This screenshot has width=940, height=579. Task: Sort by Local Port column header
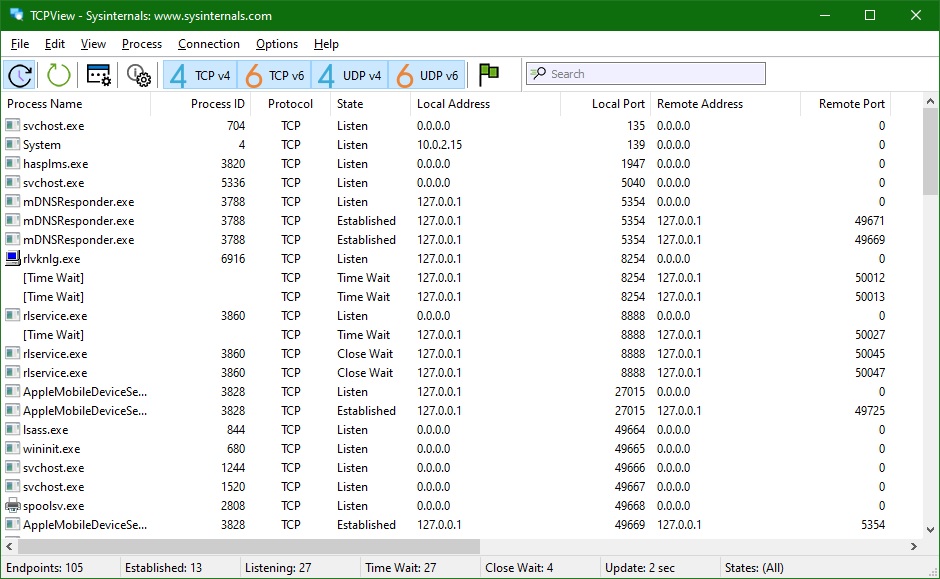(605, 104)
